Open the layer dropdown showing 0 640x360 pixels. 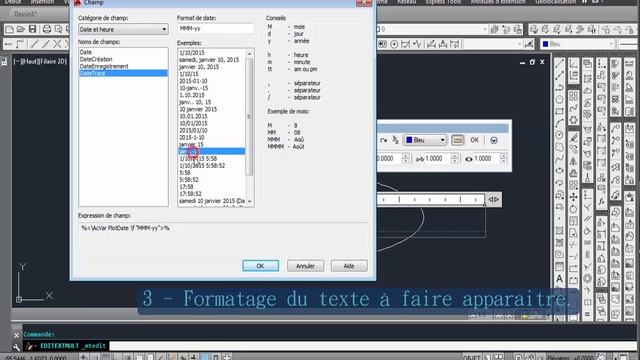click(x=432, y=29)
